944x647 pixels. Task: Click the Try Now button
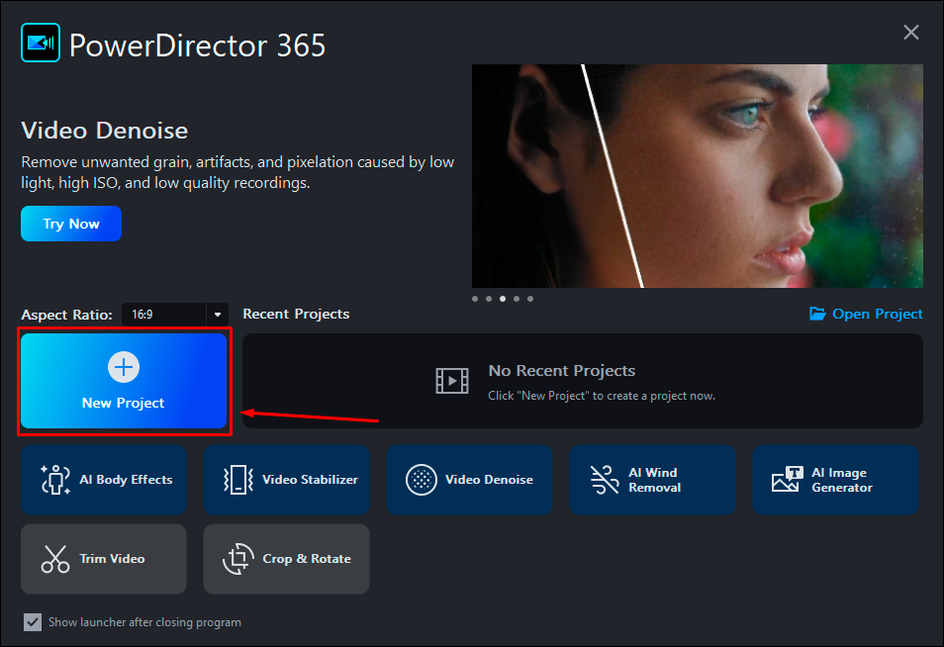(x=71, y=224)
